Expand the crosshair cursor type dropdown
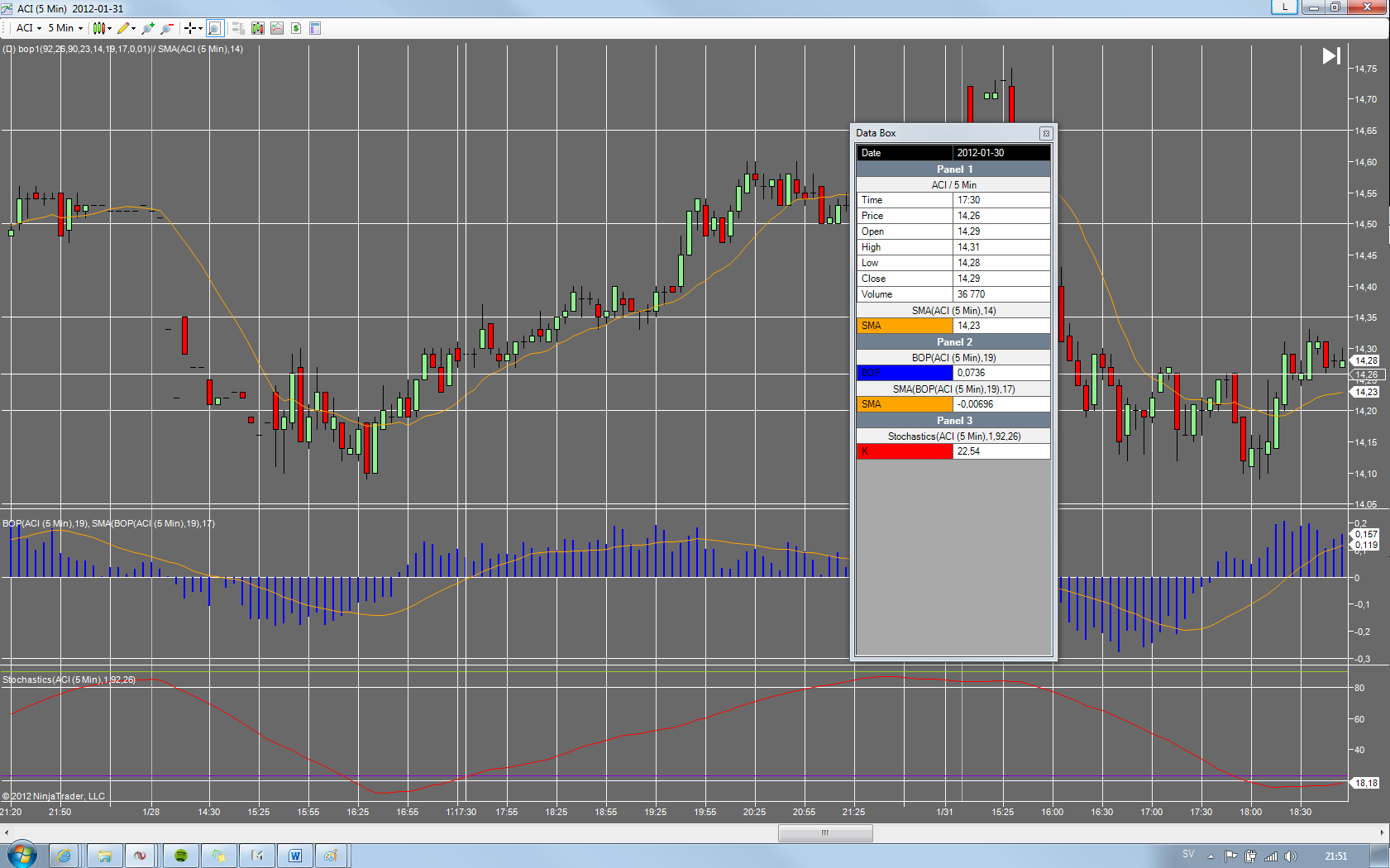This screenshot has width=1390, height=868. pos(193,28)
